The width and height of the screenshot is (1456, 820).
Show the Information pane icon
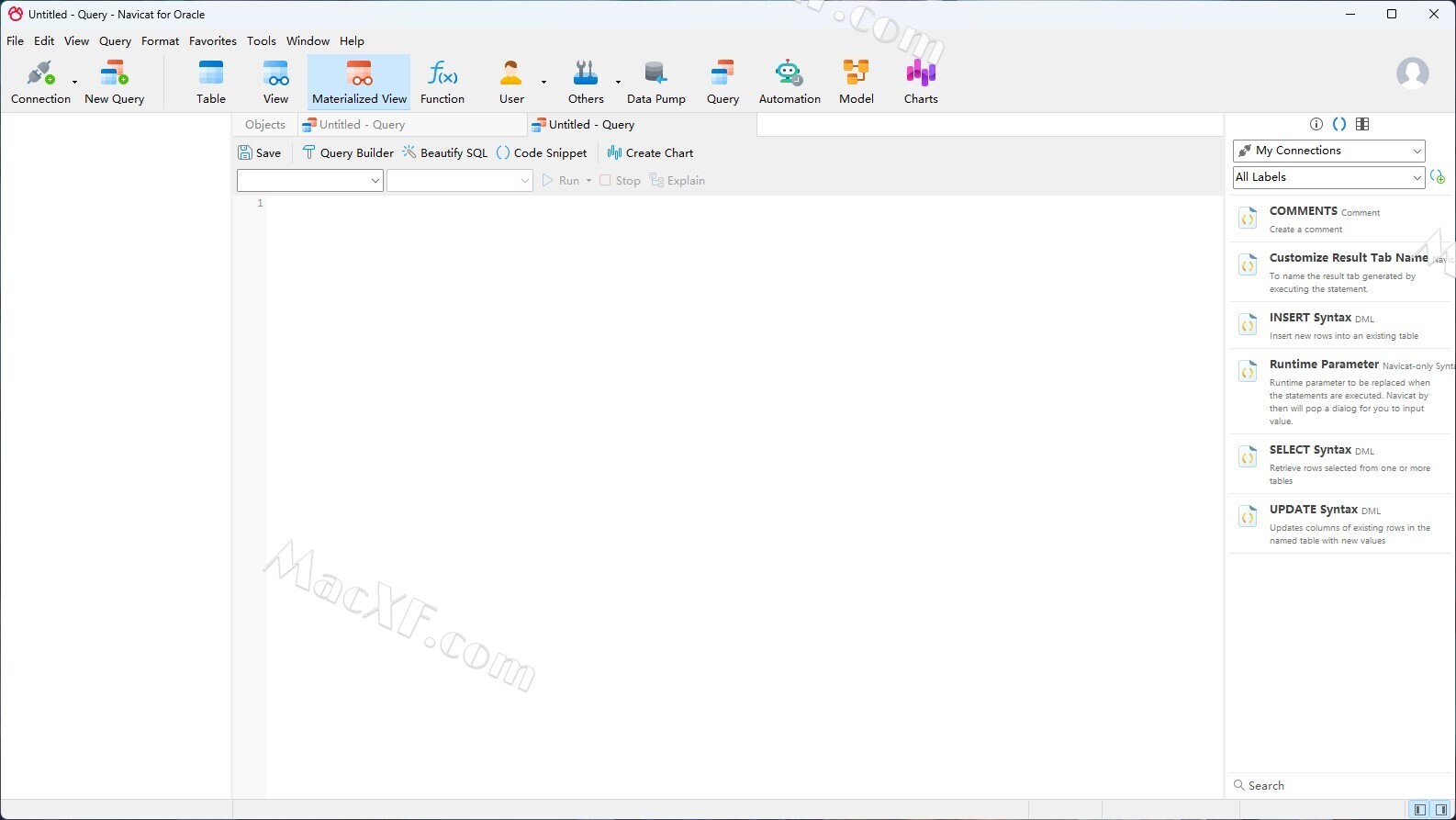point(1316,124)
